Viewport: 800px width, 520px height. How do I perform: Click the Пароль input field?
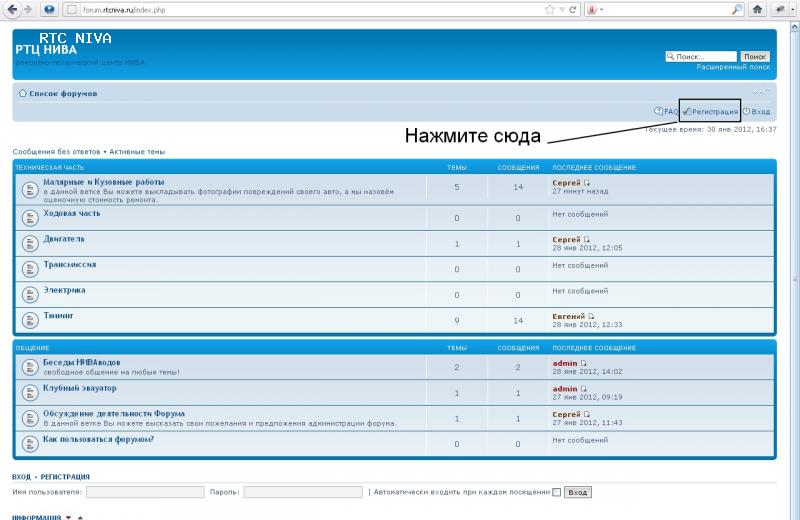click(303, 492)
